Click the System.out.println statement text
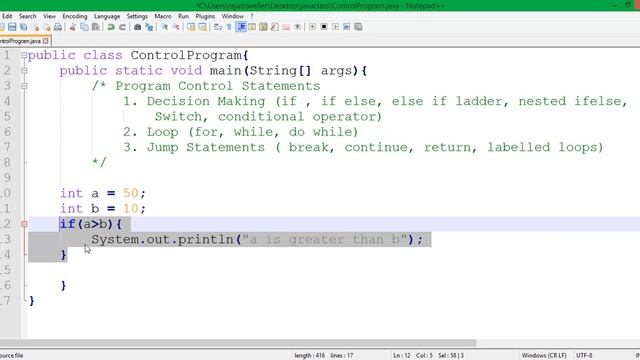The height and width of the screenshot is (360, 640). tap(257, 239)
